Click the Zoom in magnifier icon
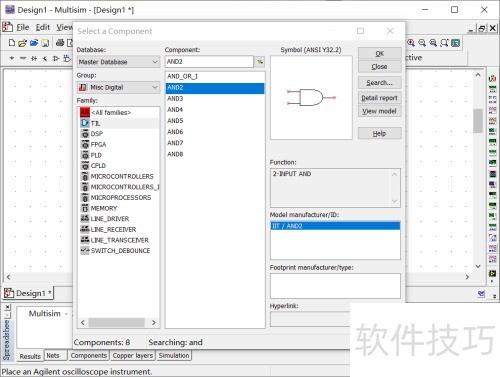The image size is (500, 377). pyautogui.click(x=411, y=43)
